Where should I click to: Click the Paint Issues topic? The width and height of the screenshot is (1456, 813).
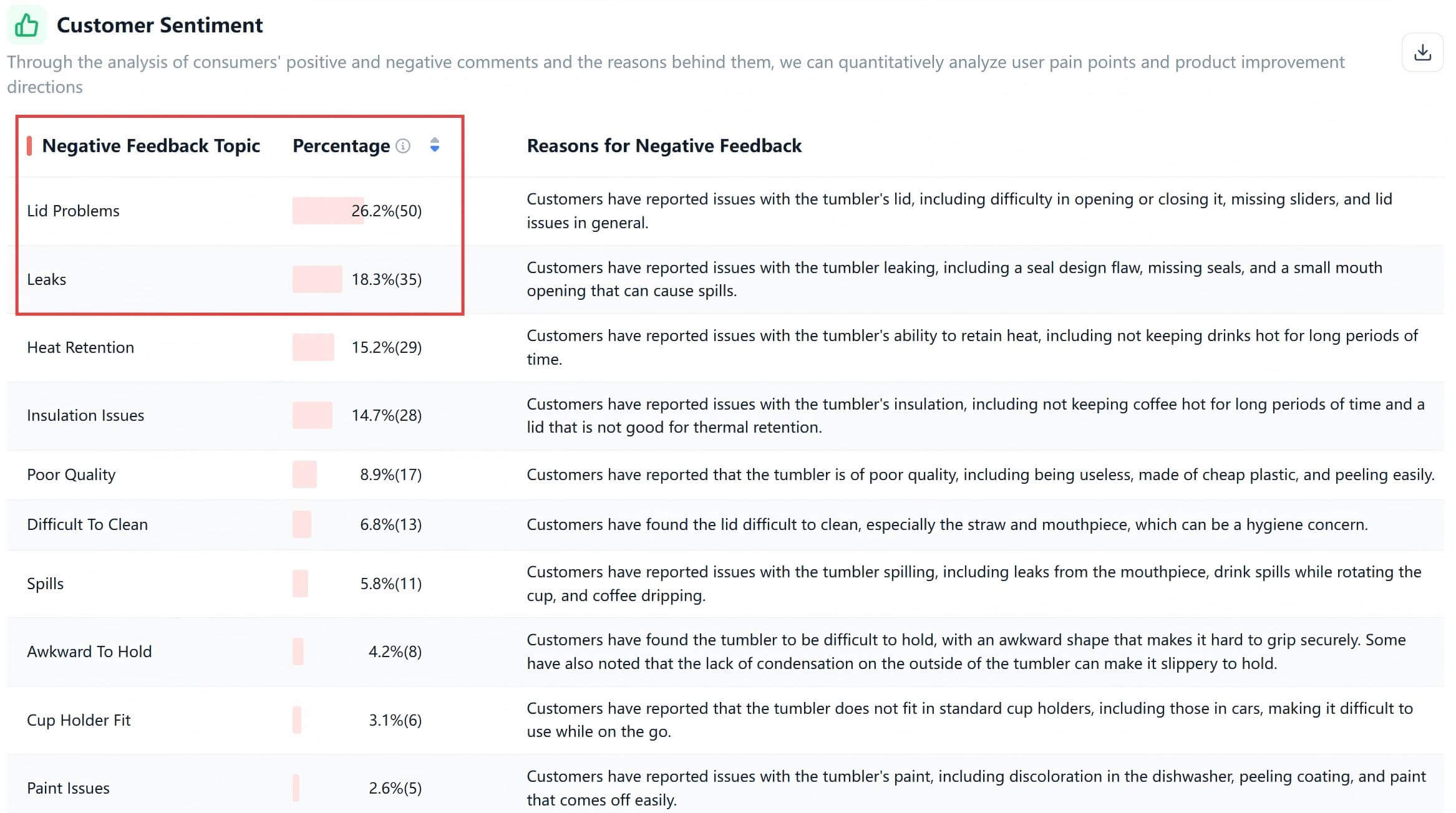click(x=68, y=788)
